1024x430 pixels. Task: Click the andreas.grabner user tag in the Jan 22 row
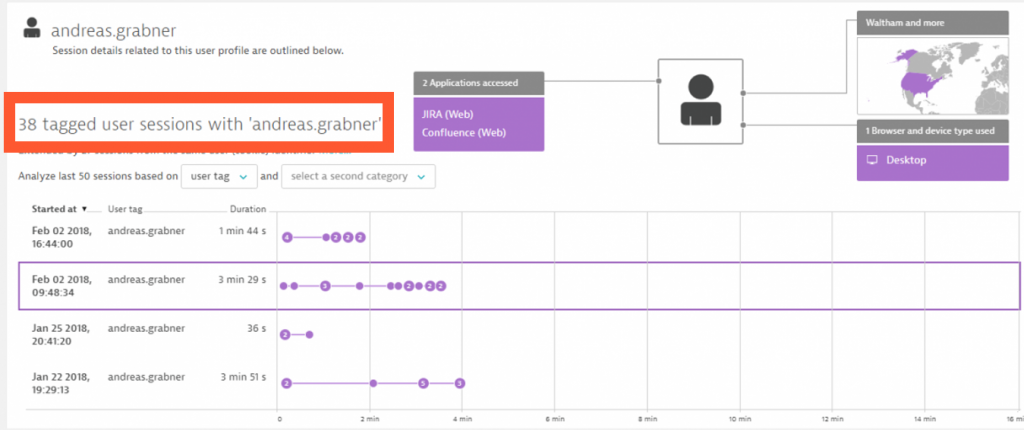coord(146,377)
